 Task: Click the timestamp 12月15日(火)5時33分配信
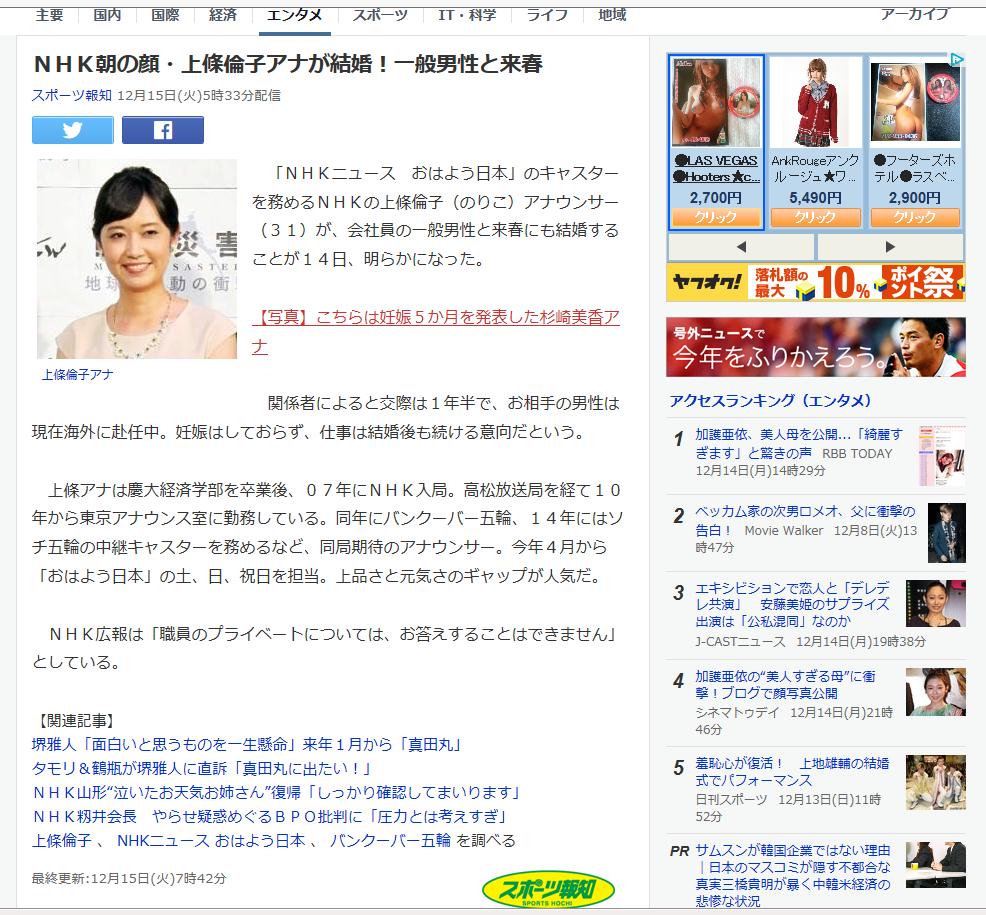point(199,96)
